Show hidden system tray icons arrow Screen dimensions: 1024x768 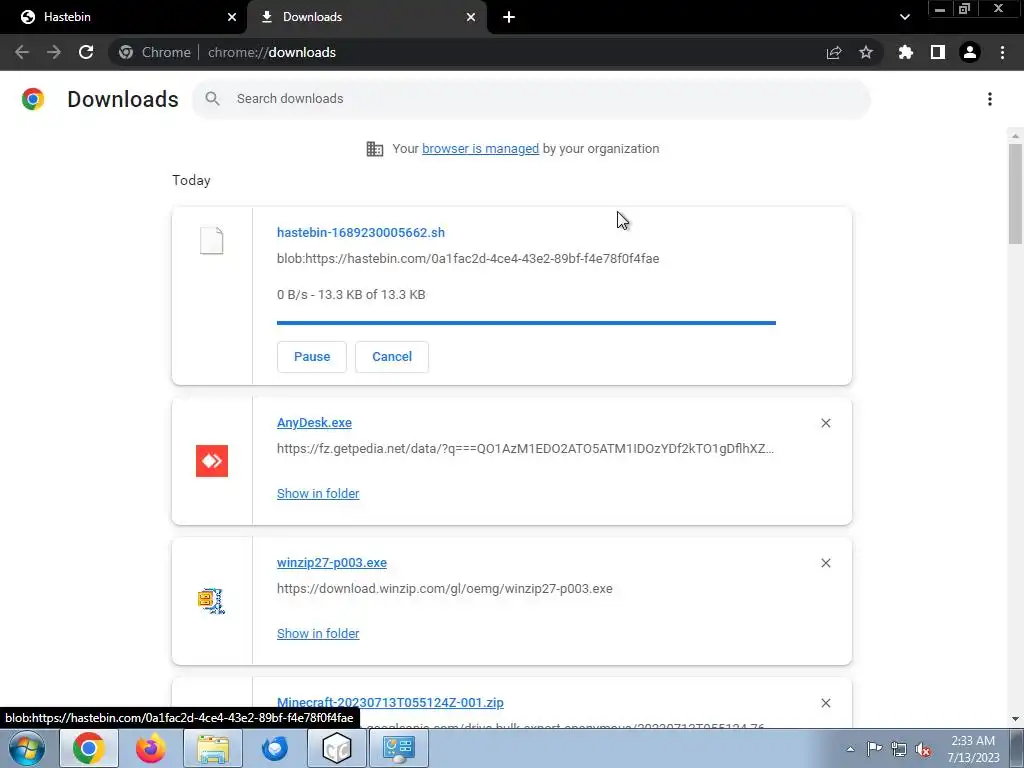pos(850,749)
